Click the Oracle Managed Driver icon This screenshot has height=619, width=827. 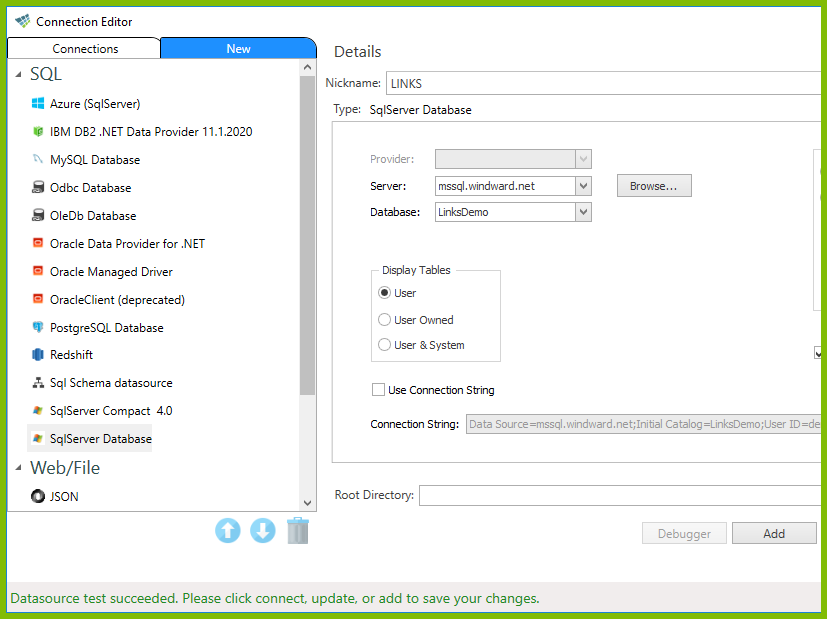point(38,271)
